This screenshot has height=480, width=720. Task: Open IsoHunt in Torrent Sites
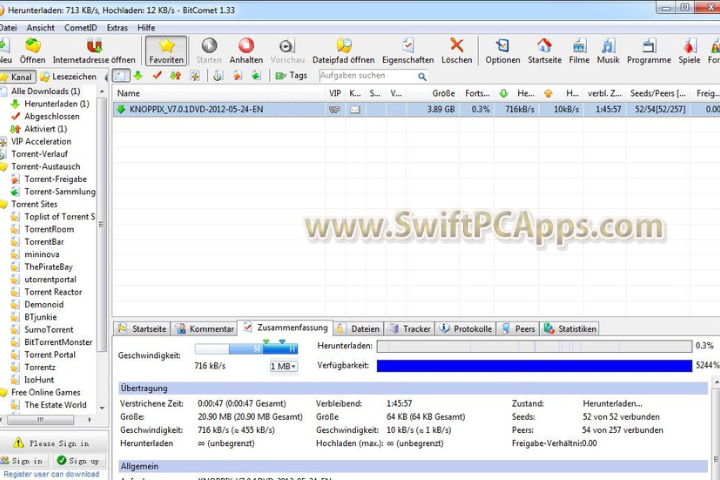39,380
